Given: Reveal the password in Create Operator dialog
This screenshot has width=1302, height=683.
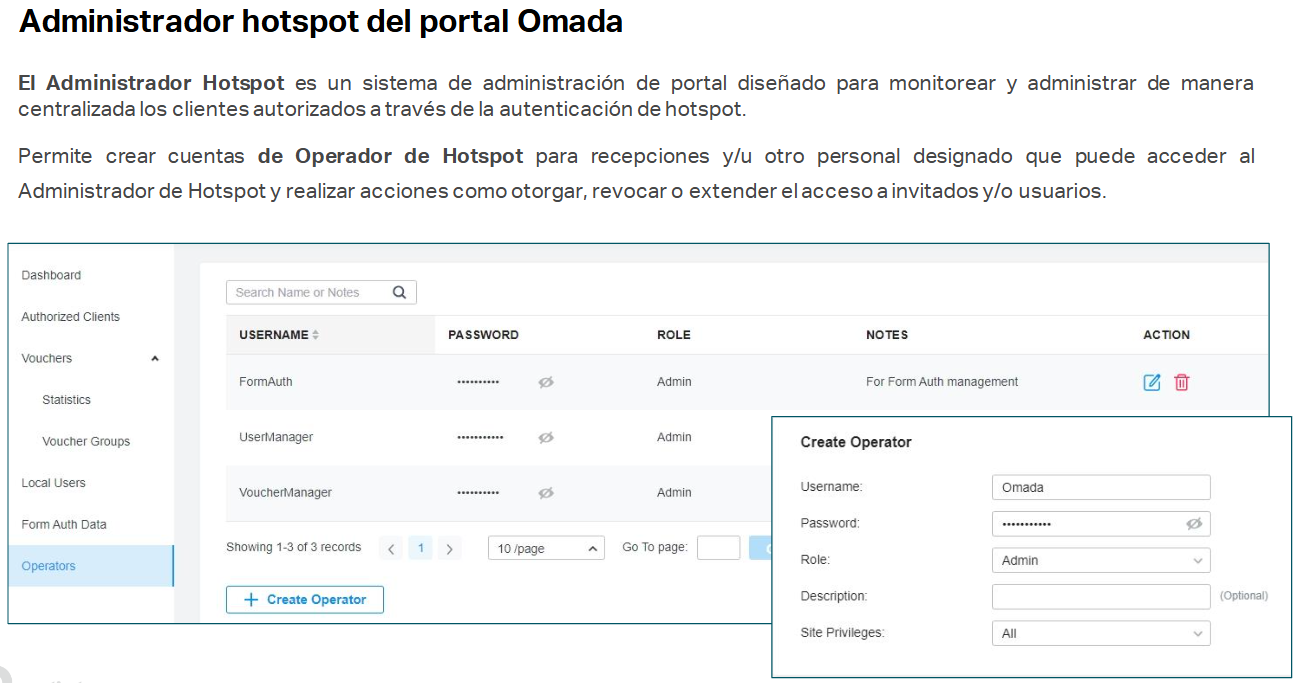Looking at the screenshot, I should coord(1196,523).
